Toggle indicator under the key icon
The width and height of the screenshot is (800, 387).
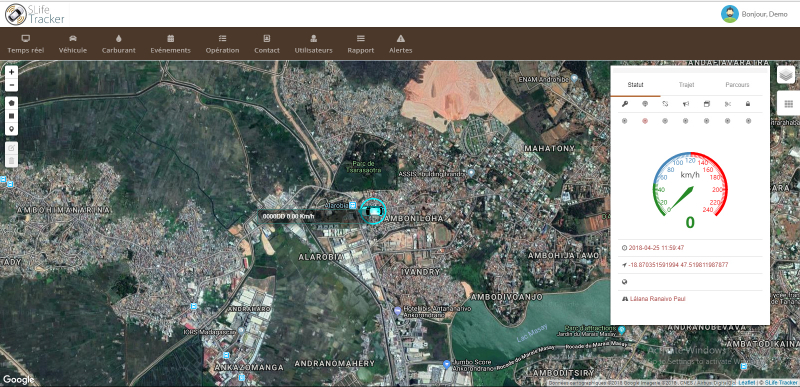[x=624, y=121]
